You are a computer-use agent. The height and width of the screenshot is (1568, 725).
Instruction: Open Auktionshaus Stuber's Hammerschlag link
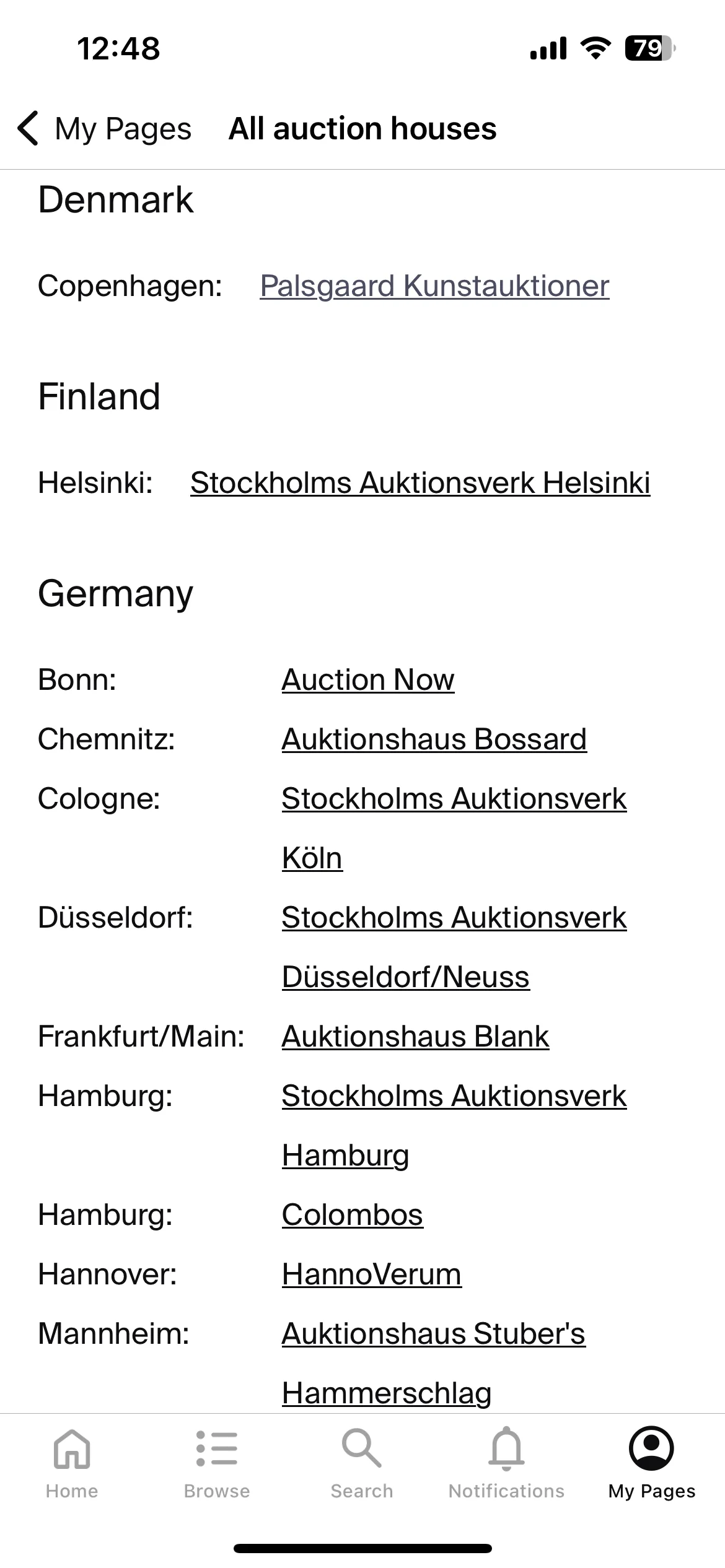pos(434,1364)
